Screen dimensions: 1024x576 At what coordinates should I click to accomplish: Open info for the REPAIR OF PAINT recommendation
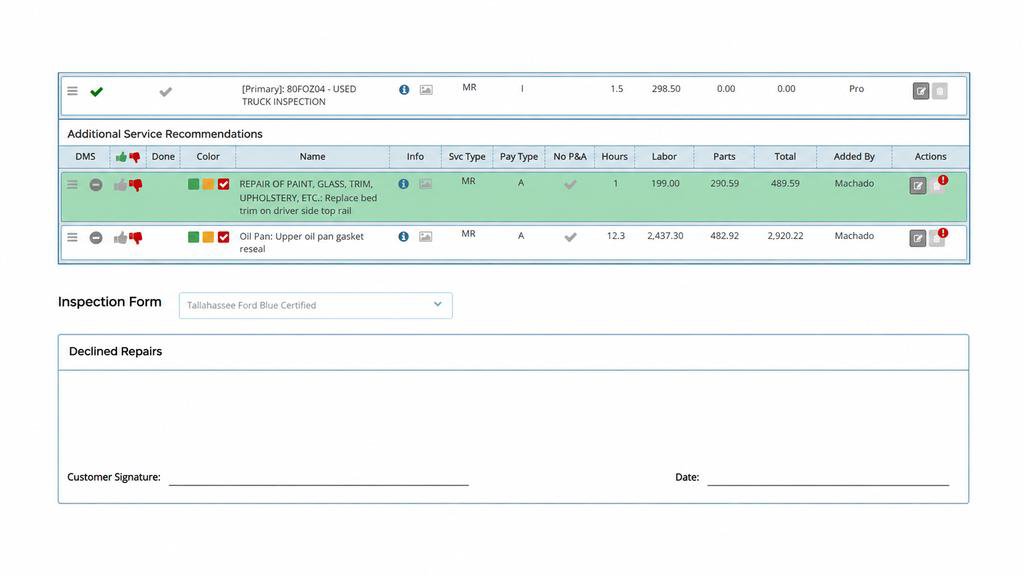tap(404, 184)
